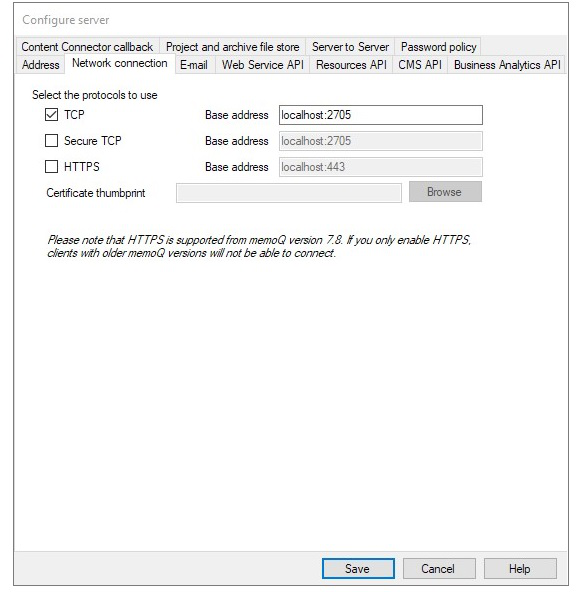Click the 'Certificate thumbprint' label
Screen dimensions: 583x594
pos(96,193)
